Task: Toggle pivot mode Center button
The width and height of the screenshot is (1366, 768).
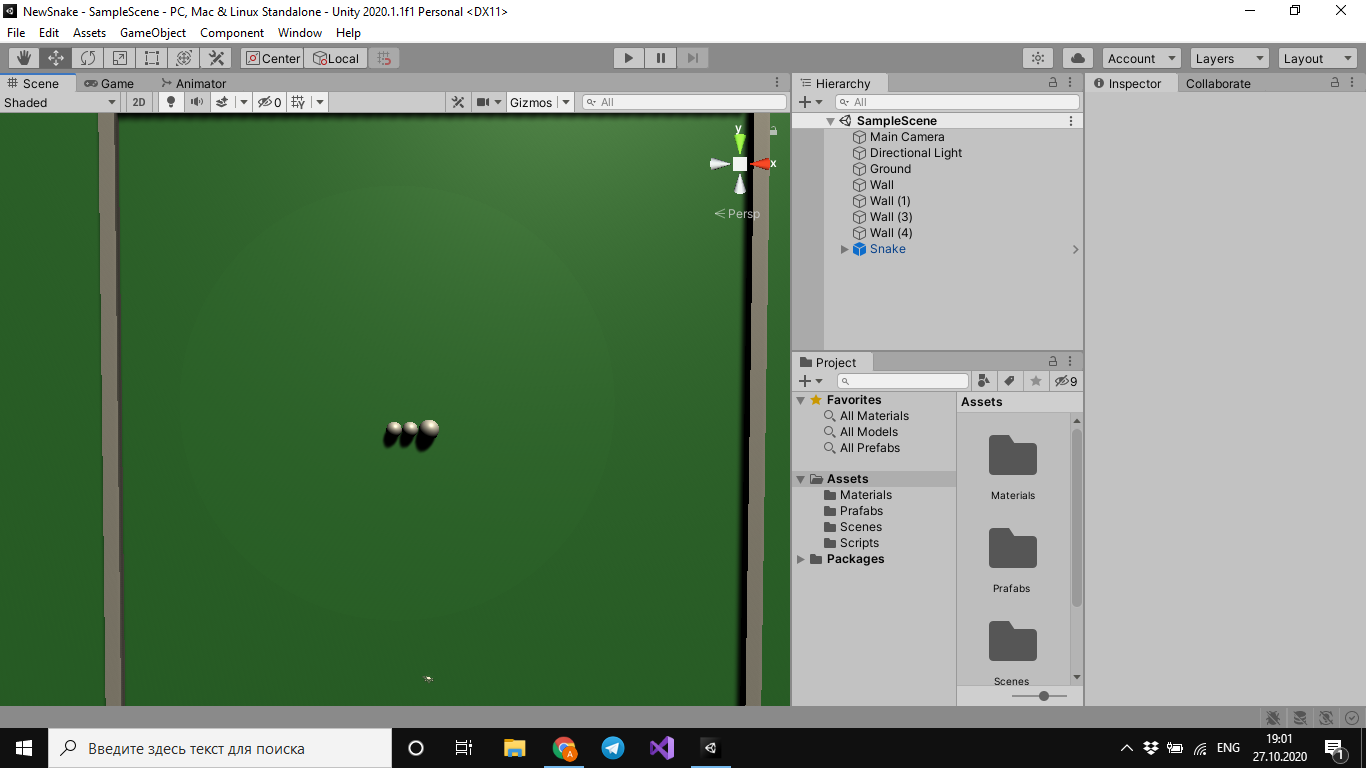Action: [x=272, y=58]
